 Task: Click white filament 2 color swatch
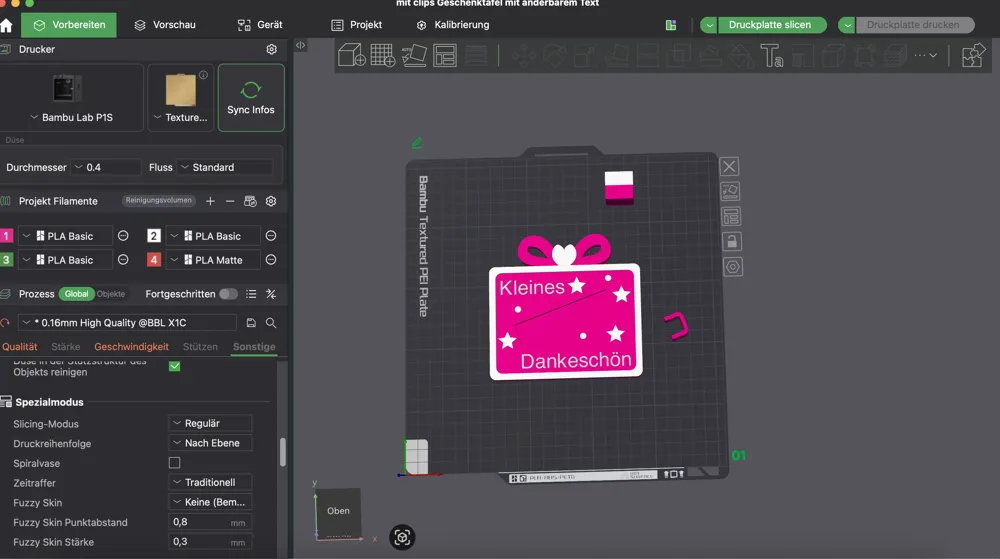[x=154, y=236]
